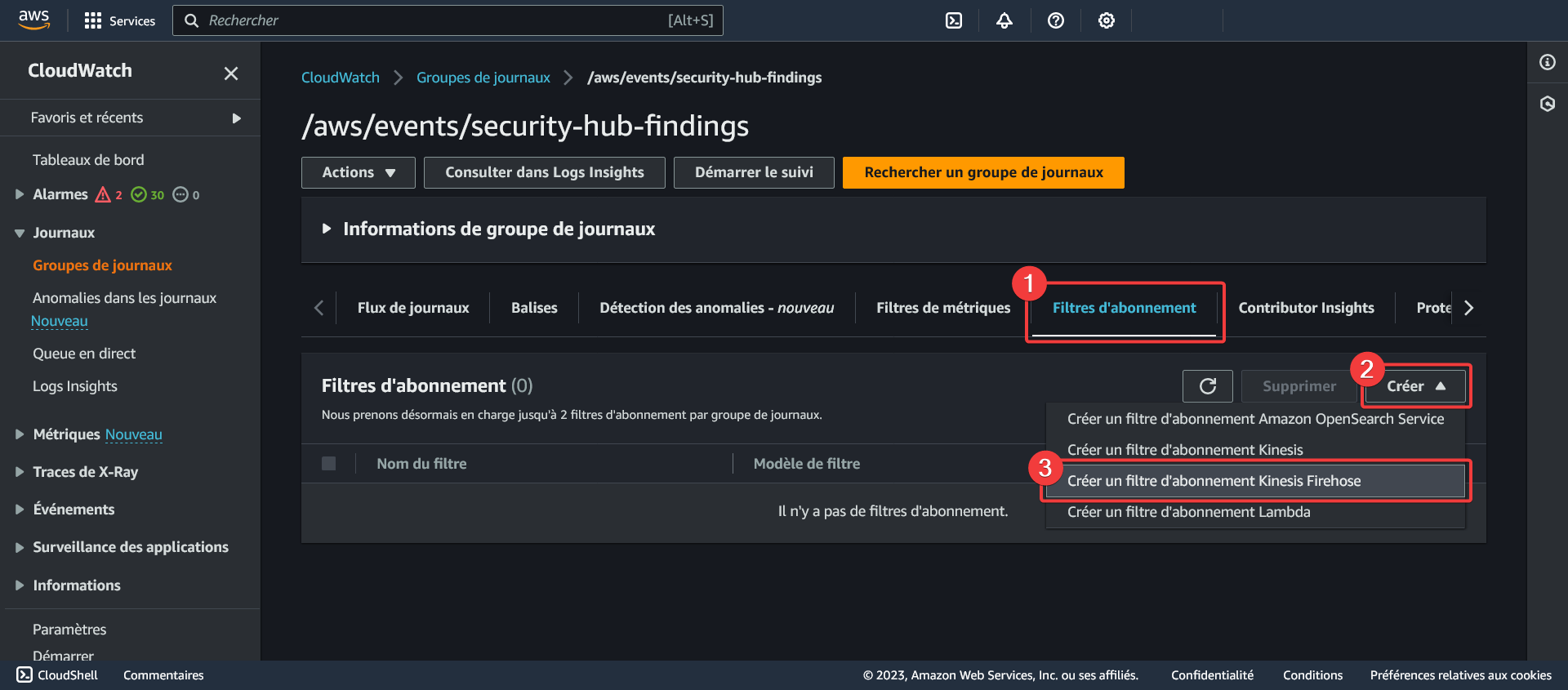Switch to the Balises tab
The width and height of the screenshot is (1568, 690).
pos(534,308)
